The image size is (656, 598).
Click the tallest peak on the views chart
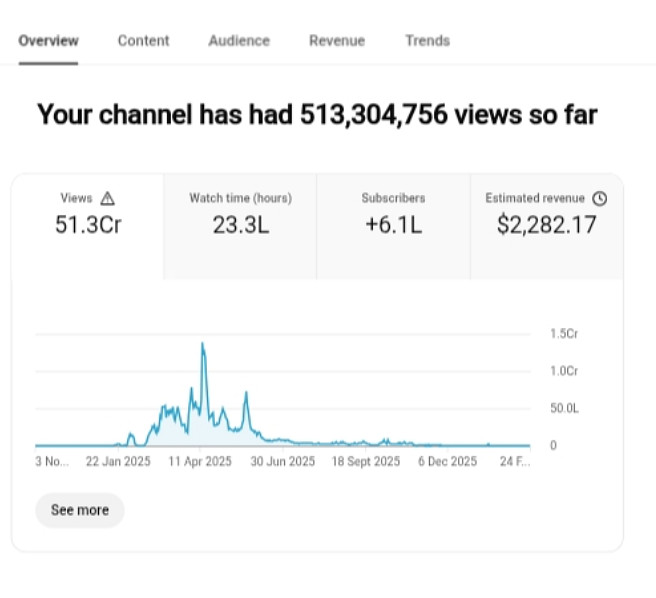203,345
